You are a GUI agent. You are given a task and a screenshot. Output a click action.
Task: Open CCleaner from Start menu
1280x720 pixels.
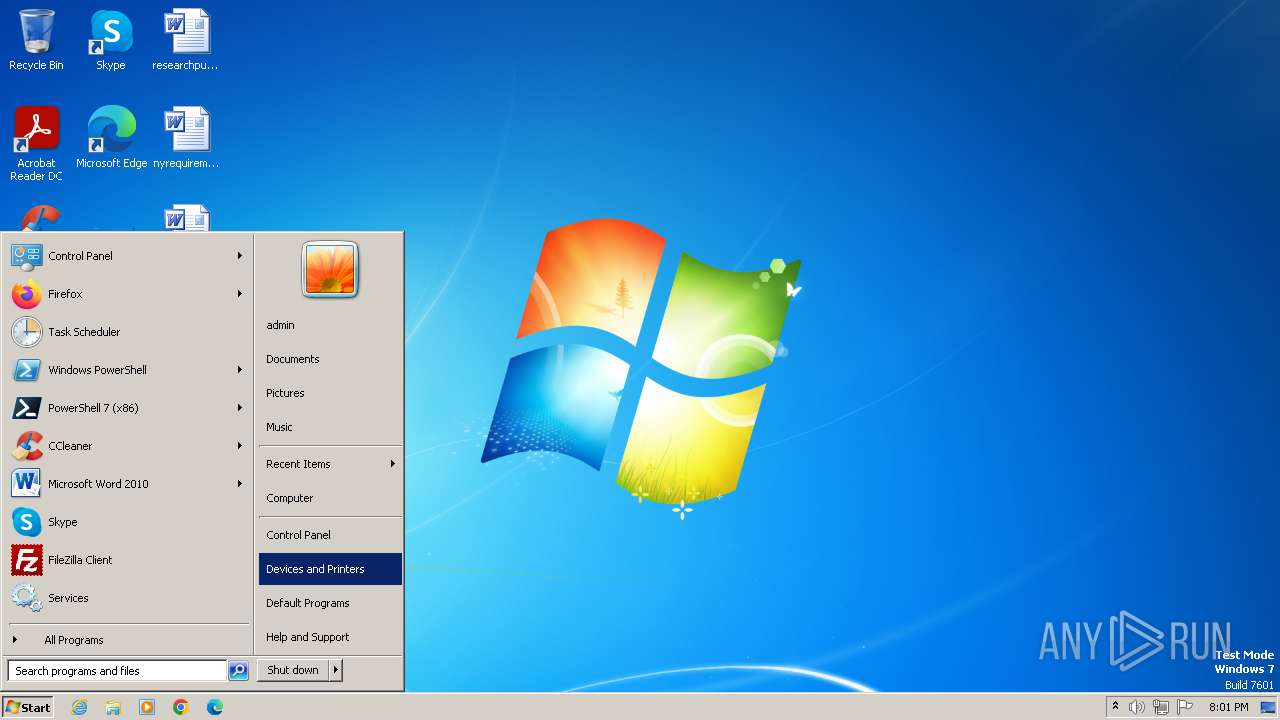[x=128, y=446]
